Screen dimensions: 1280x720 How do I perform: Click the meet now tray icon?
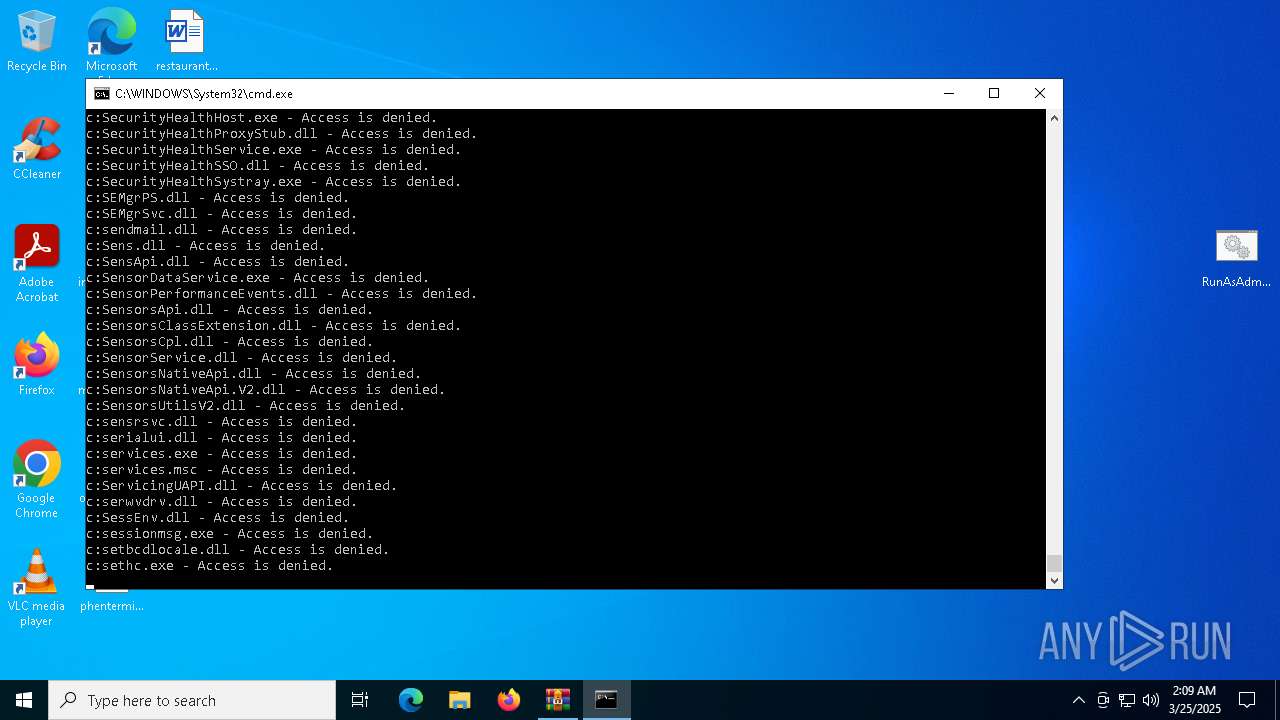coord(1103,700)
